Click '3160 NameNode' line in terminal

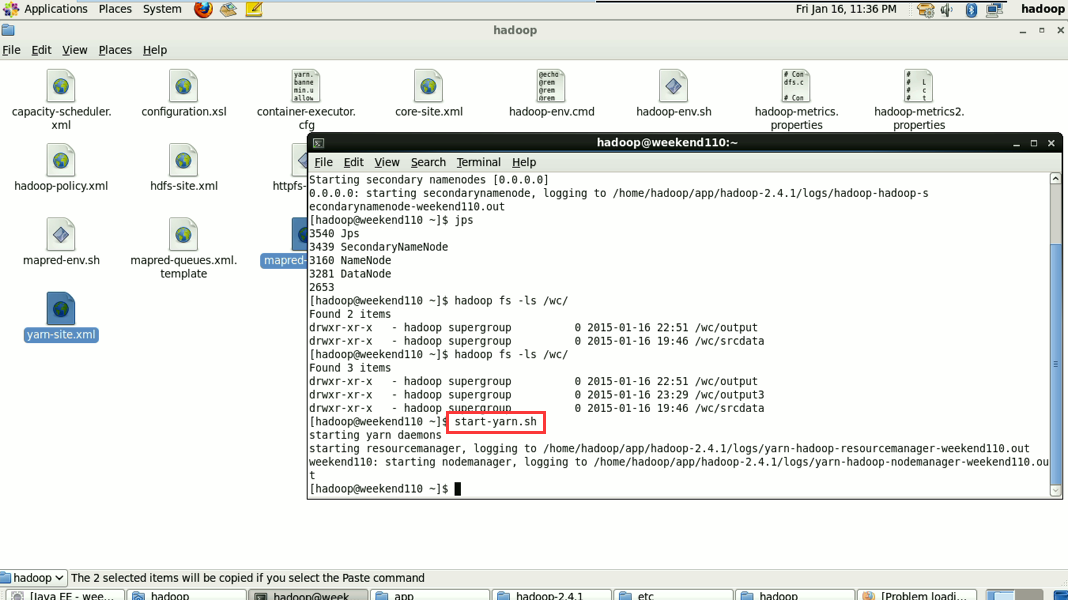click(x=350, y=261)
